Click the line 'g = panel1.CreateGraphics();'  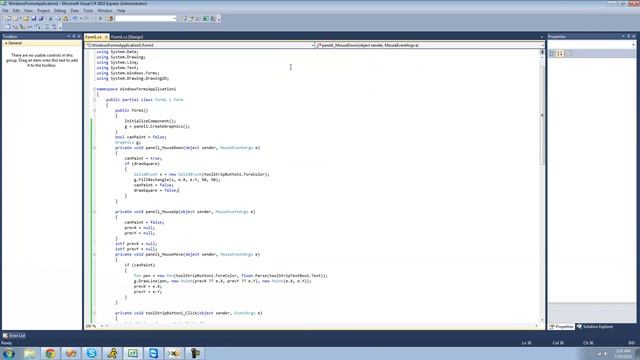157,127
